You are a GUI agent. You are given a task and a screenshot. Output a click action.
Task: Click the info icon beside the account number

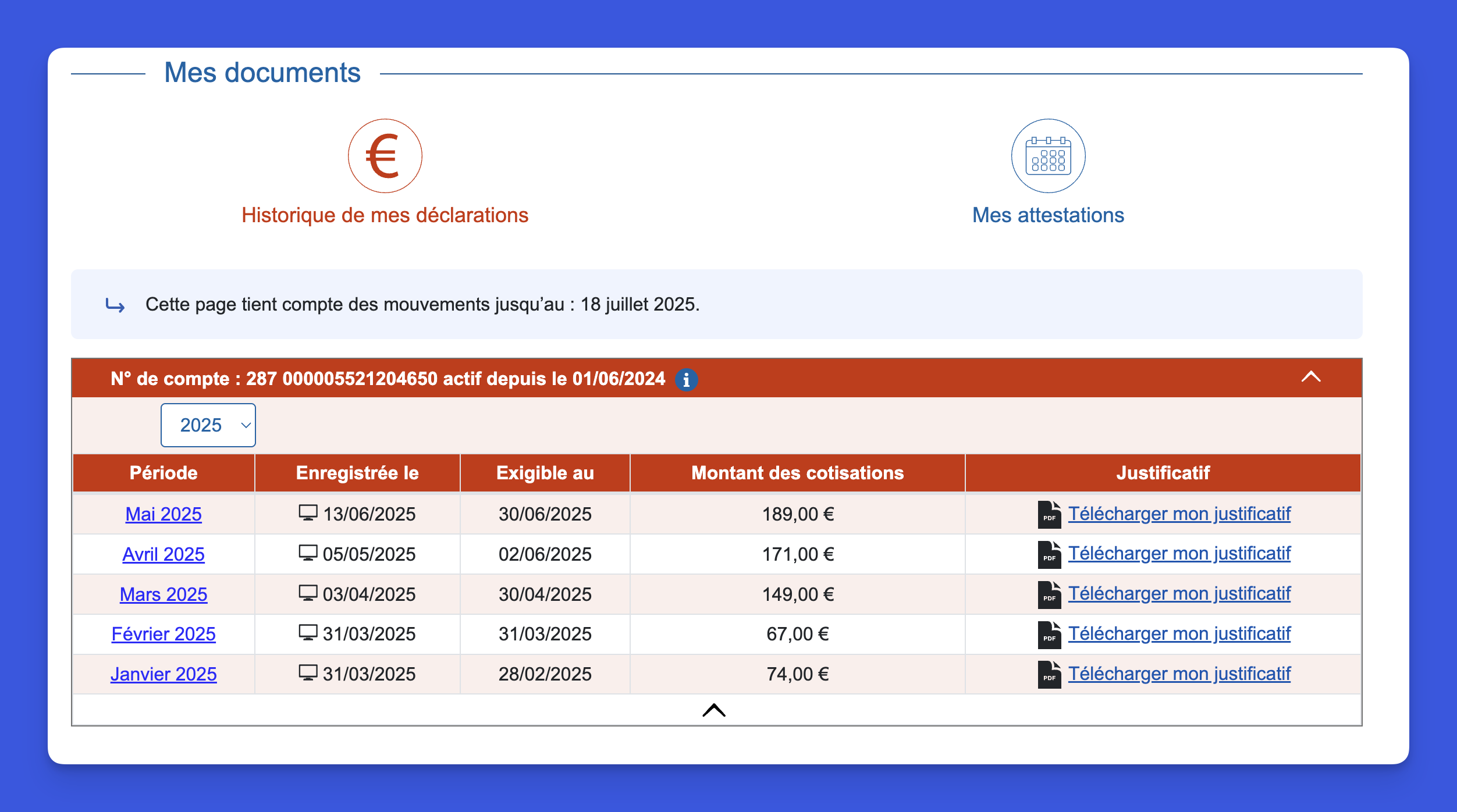click(686, 380)
